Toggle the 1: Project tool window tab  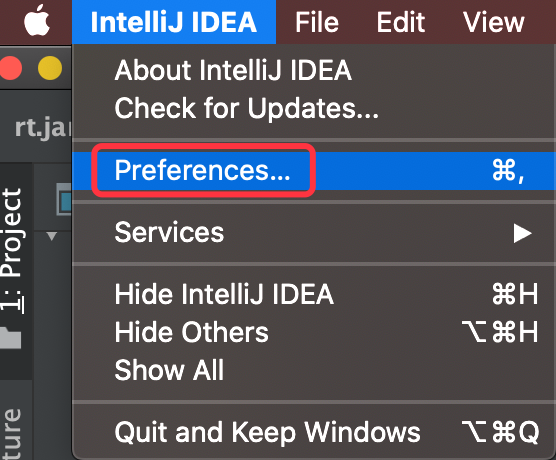pos(12,251)
